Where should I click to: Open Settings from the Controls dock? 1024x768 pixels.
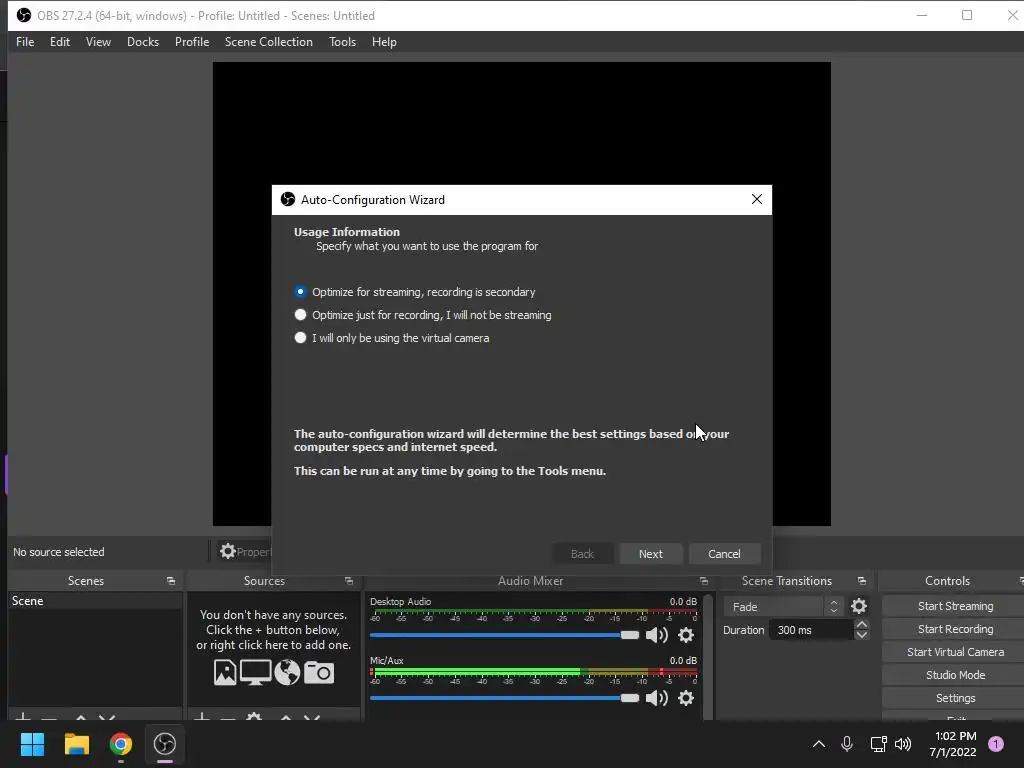click(955, 698)
